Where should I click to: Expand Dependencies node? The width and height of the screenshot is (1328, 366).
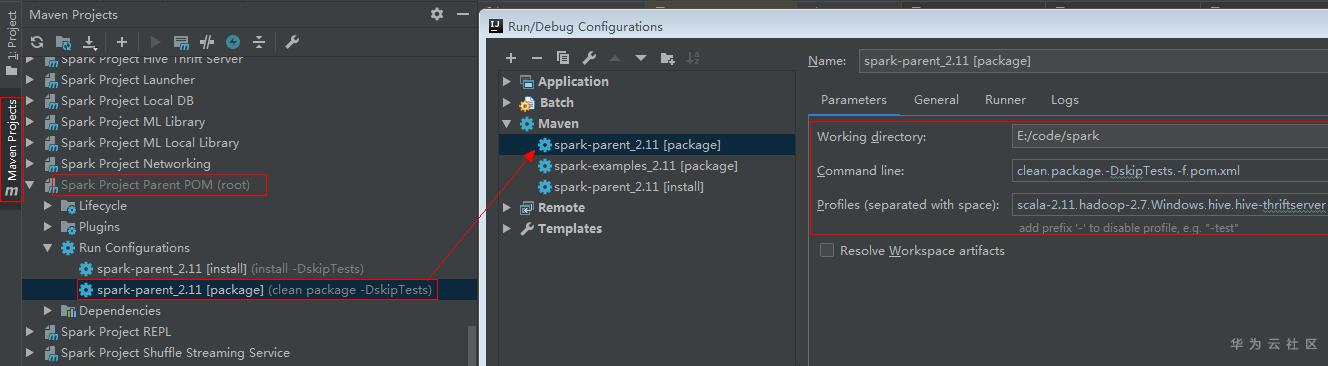[48, 311]
